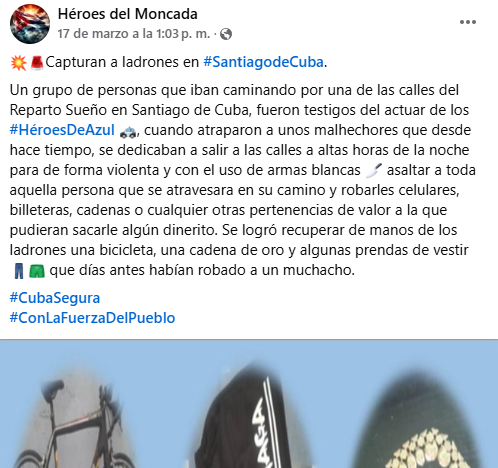Follow the #HéroesDeAzul hashtag
The width and height of the screenshot is (498, 468).
pyautogui.click(x=62, y=130)
